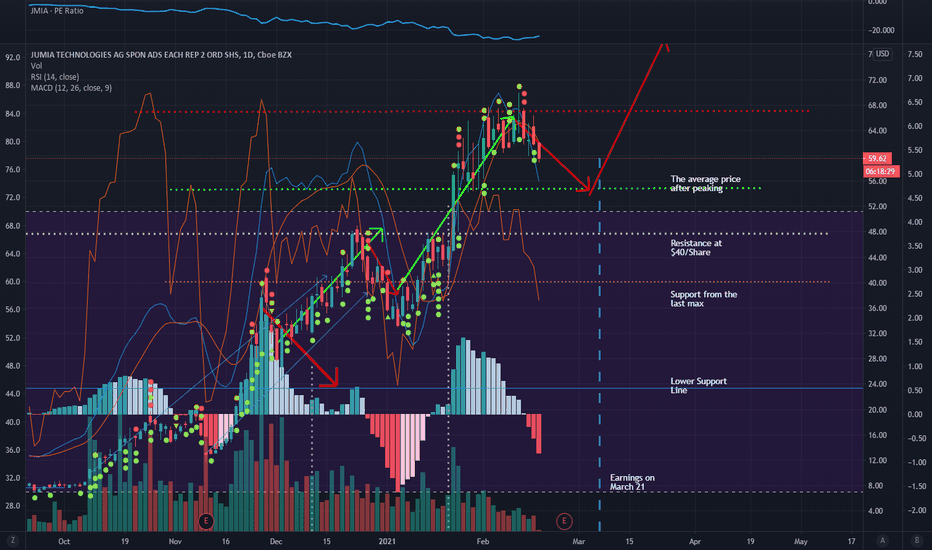The image size is (932, 550).
Task: Click the Oct label on the time axis
Action: pos(64,542)
